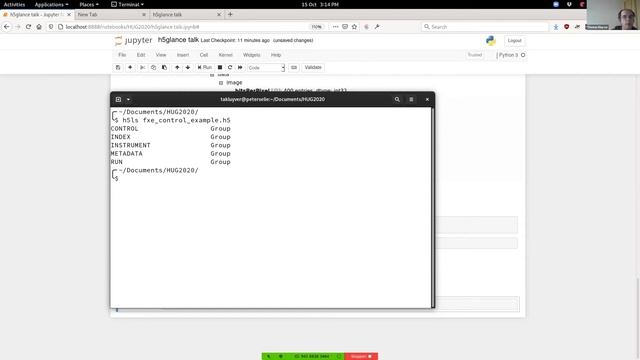Open the Places menu in top bar

pos(89,4)
